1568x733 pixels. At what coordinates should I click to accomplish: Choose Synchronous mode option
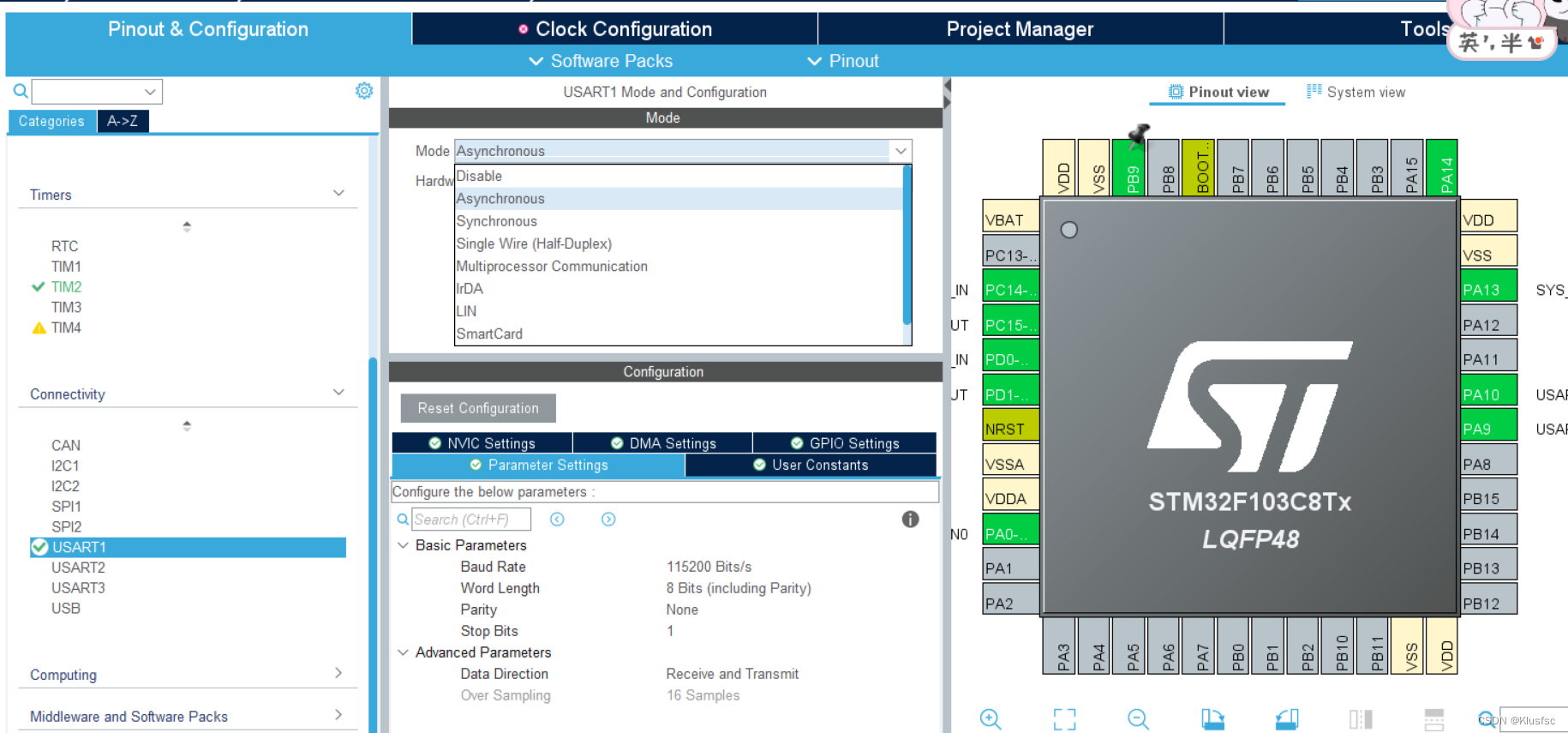point(679,221)
